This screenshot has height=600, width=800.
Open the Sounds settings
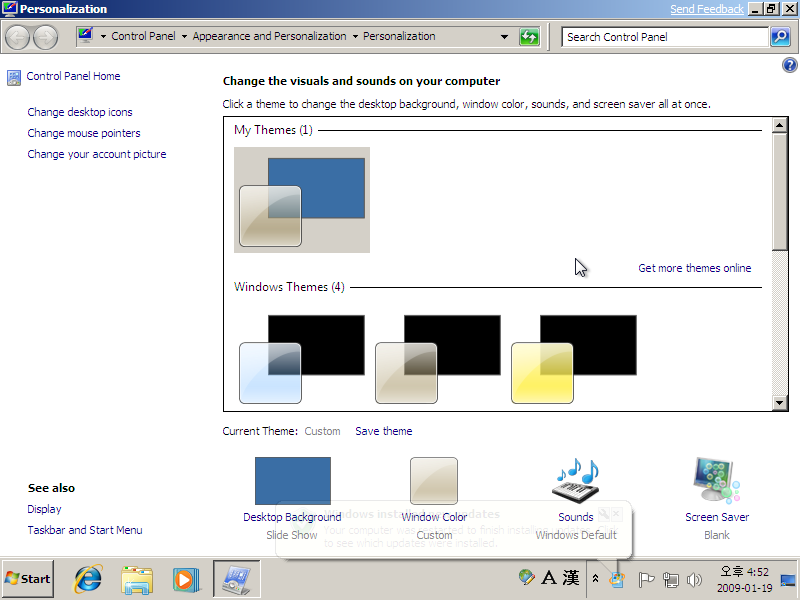[576, 481]
